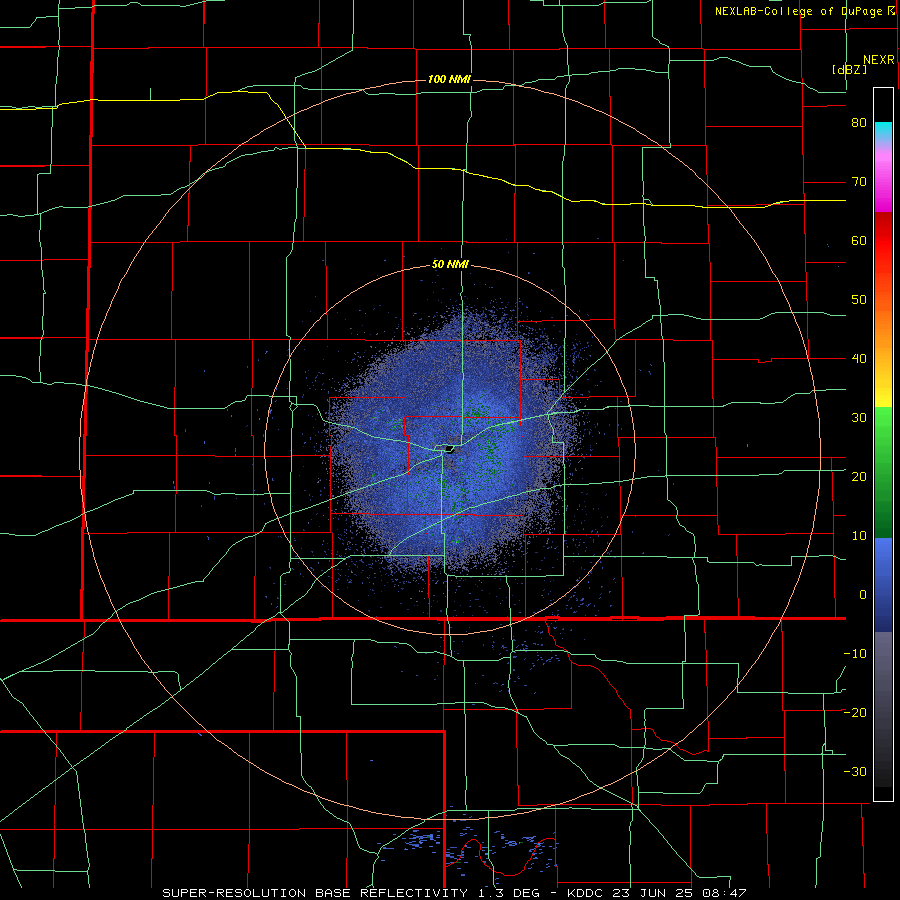
Task: Click the 0 dBZ scale value
Action: pyautogui.click(x=863, y=595)
